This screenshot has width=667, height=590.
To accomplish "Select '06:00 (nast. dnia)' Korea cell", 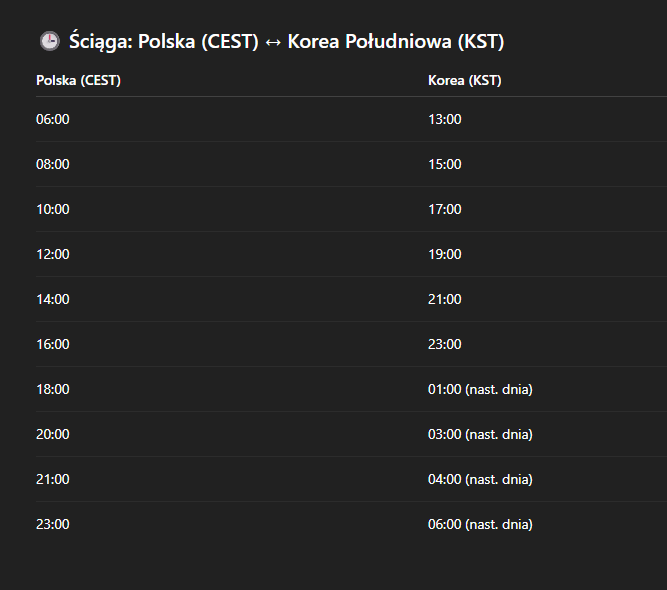I will [480, 524].
